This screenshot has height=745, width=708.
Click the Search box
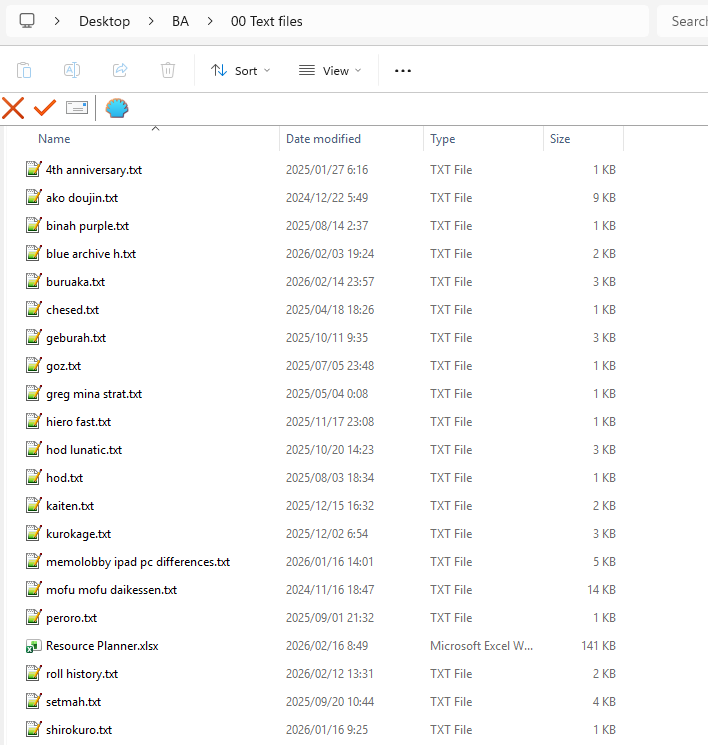[684, 21]
